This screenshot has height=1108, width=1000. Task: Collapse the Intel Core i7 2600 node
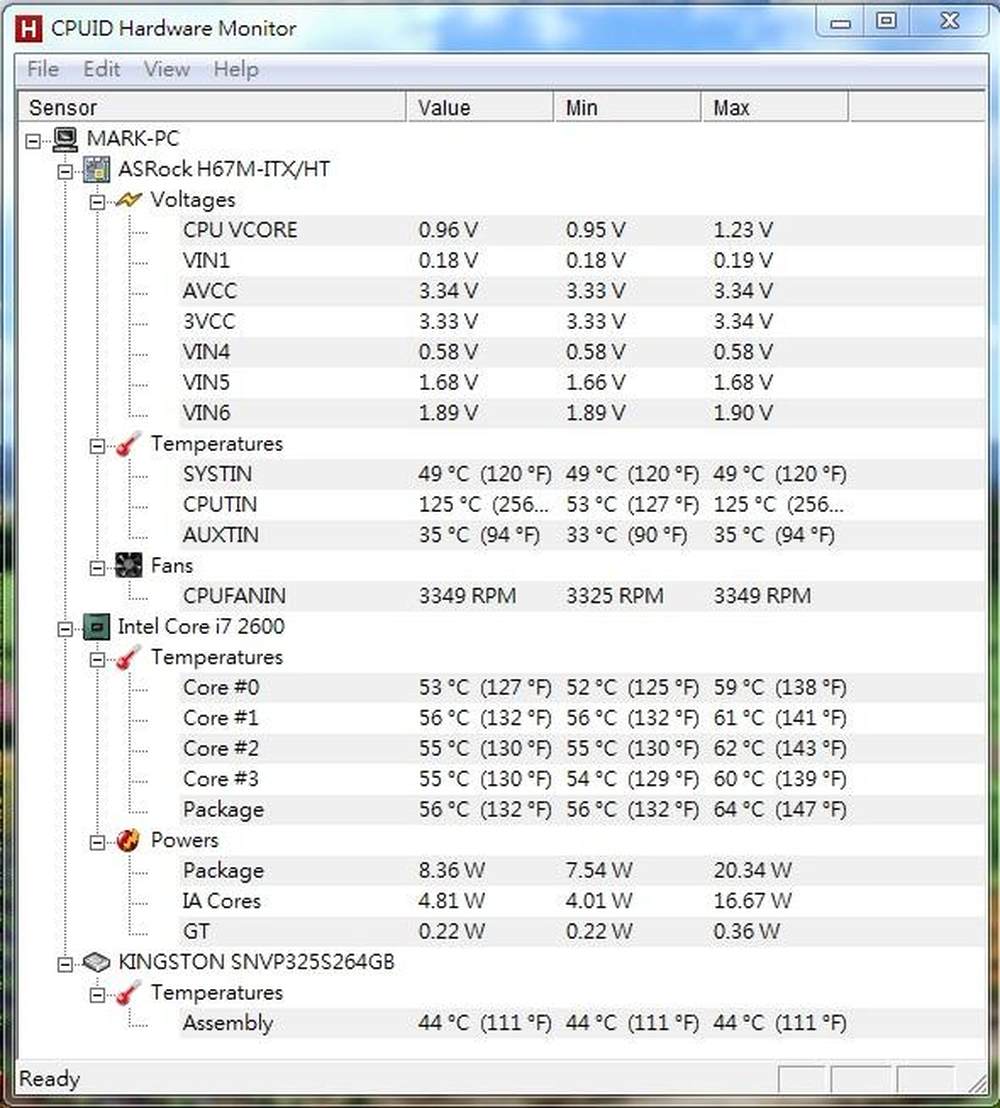[65, 629]
